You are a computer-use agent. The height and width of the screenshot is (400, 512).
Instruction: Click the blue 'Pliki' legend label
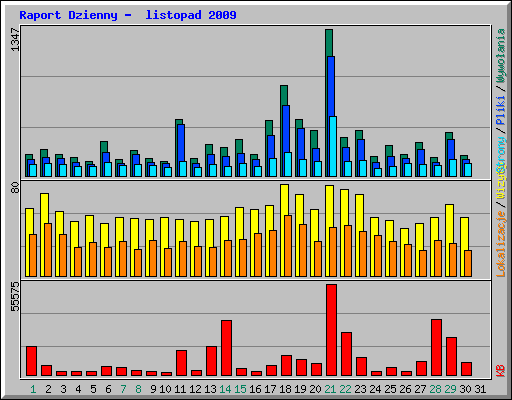coord(501,111)
